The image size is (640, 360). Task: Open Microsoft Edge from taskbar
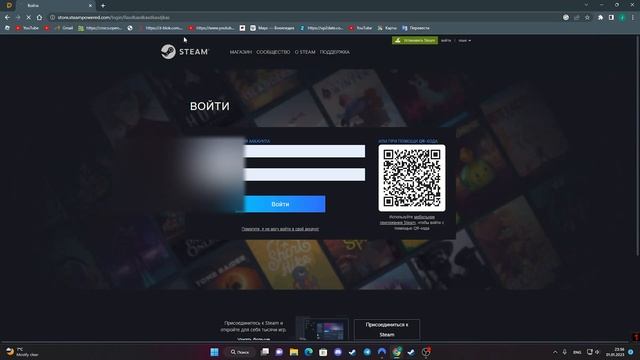309,352
